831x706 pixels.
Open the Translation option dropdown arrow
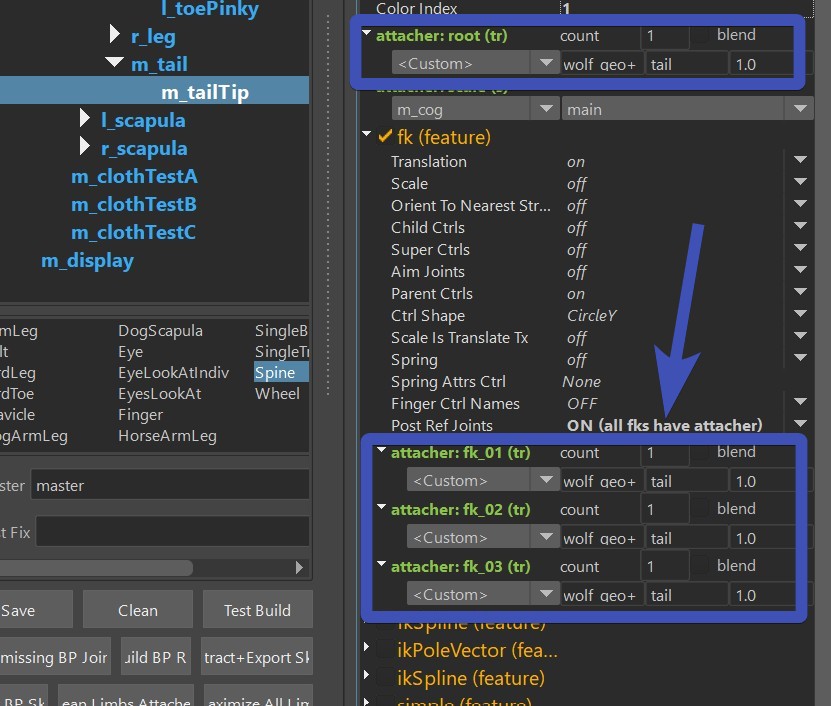coord(800,160)
